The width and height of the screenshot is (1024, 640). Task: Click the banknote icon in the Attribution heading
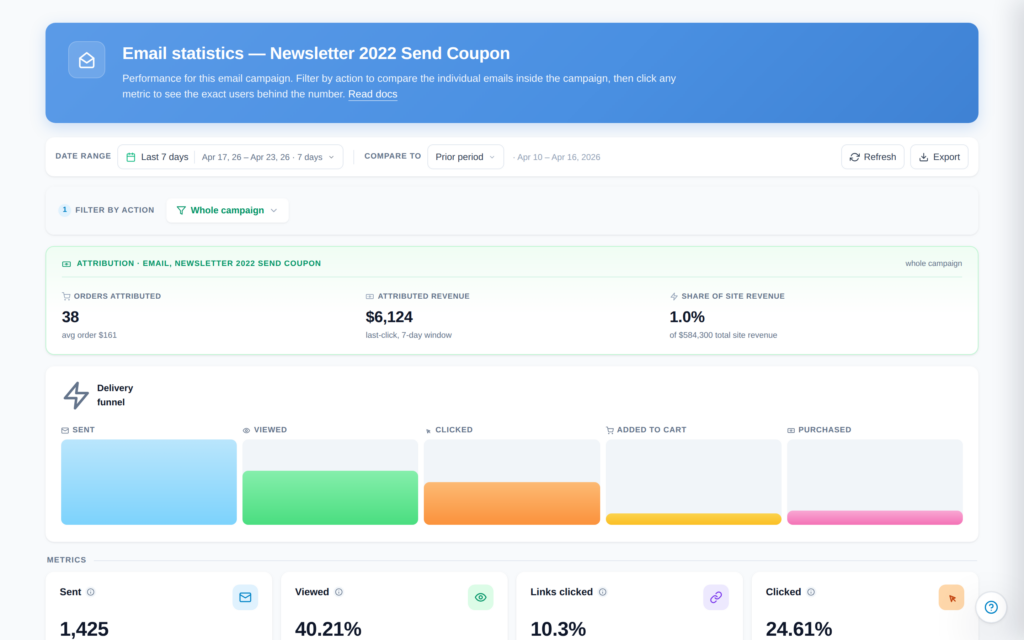[67, 264]
